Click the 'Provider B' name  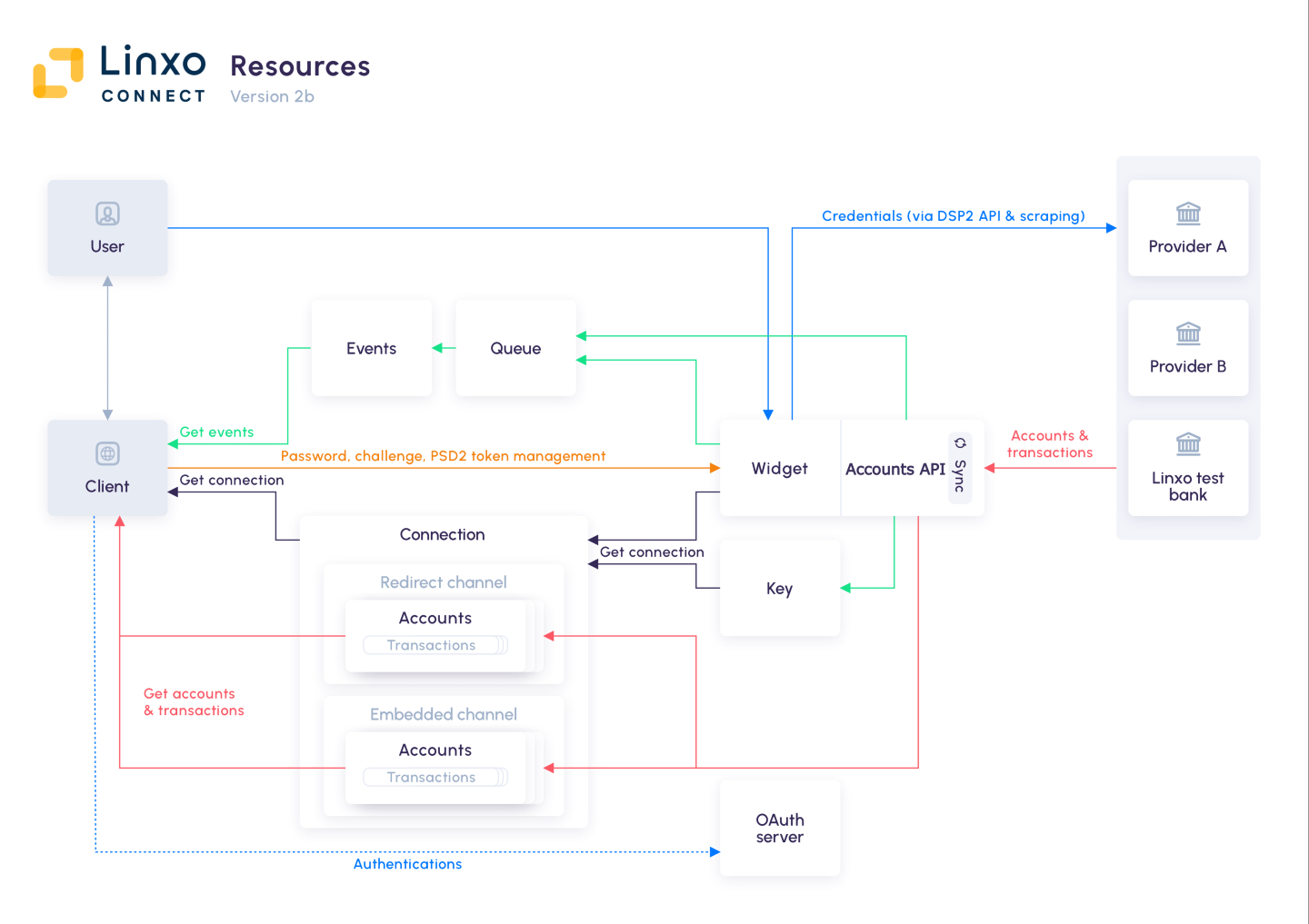[x=1188, y=366]
